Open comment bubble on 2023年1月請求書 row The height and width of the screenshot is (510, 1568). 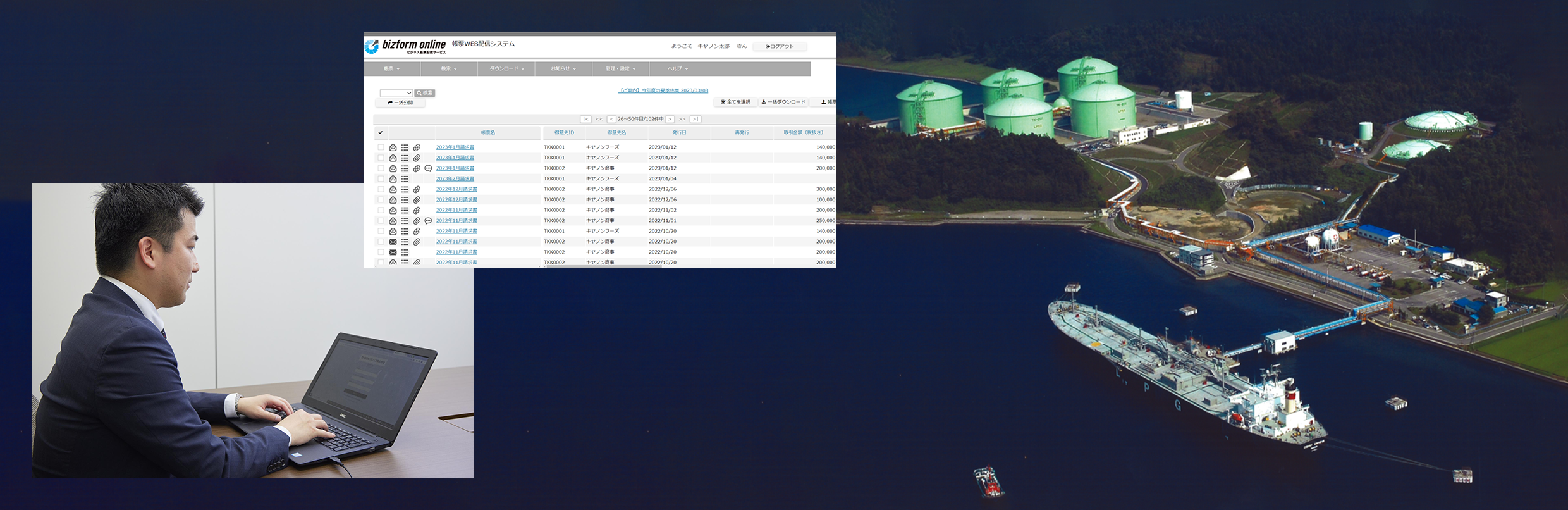click(x=428, y=168)
